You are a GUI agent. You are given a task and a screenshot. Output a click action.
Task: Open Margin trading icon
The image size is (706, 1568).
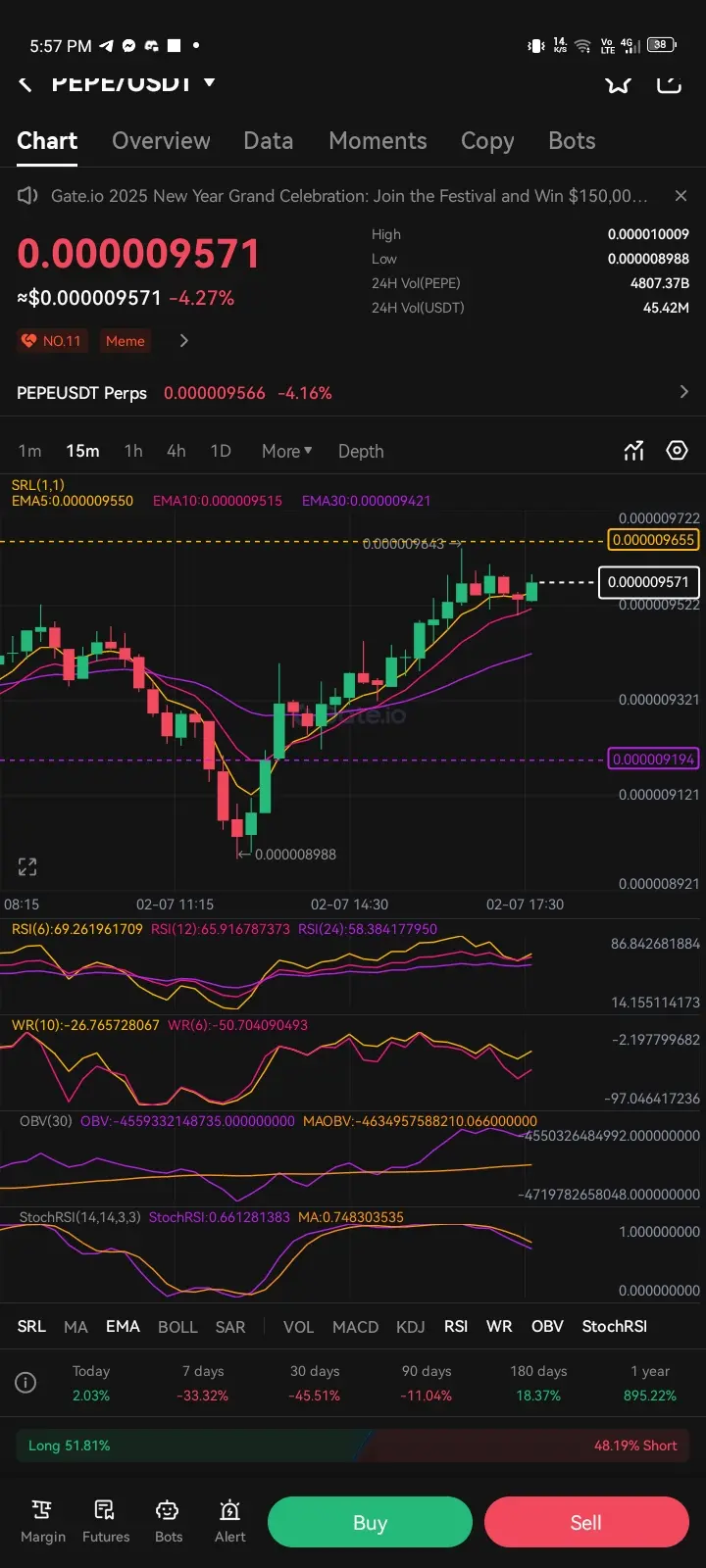coord(43,1521)
